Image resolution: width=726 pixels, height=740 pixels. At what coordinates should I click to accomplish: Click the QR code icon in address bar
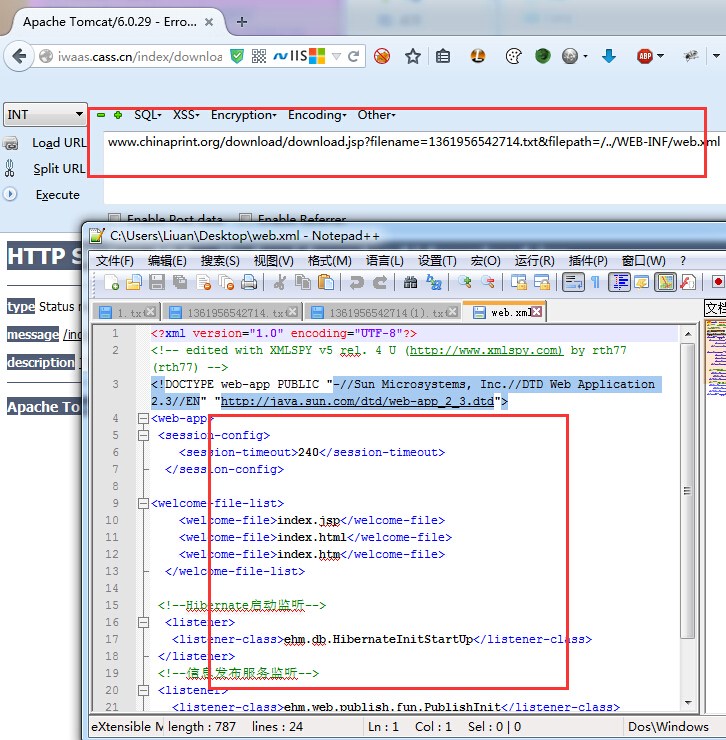tap(259, 57)
